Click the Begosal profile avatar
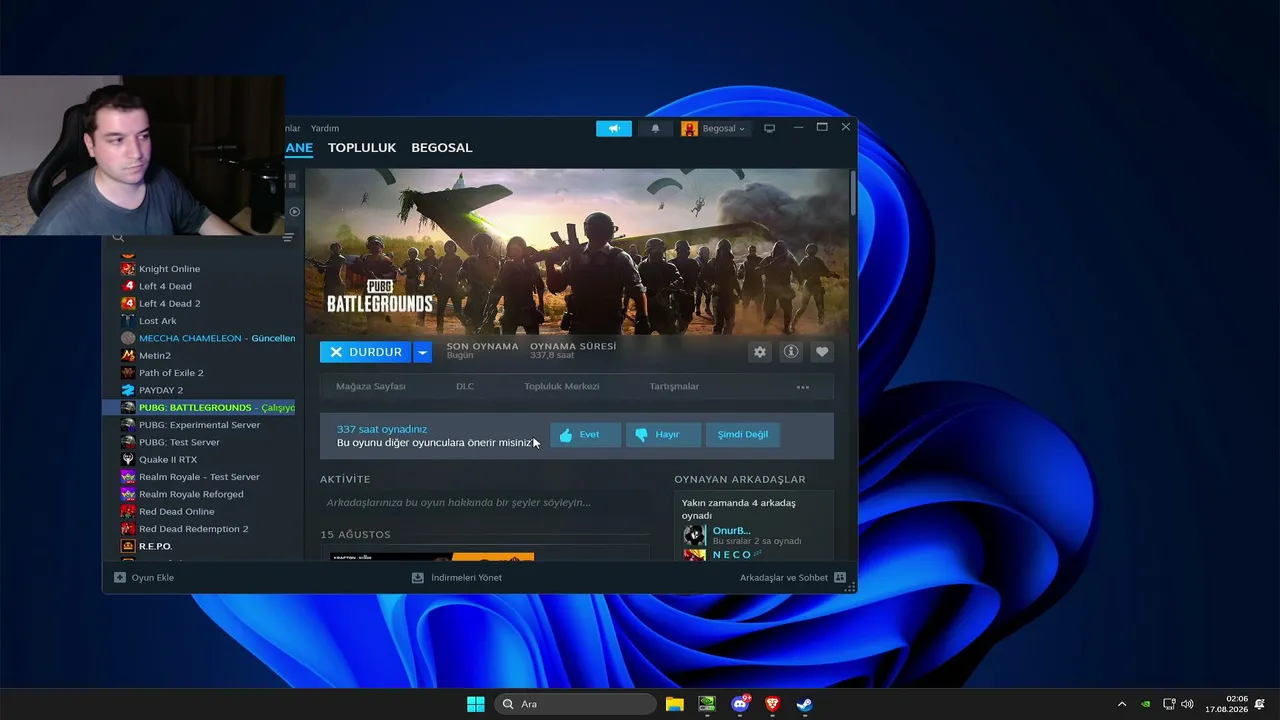Screen dimensions: 1280x720 coord(690,129)
